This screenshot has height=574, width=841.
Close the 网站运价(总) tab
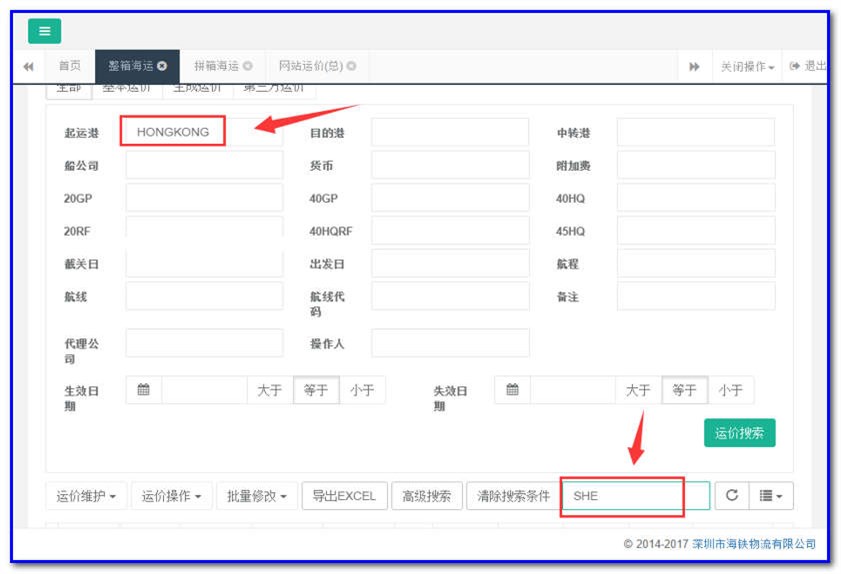(351, 66)
